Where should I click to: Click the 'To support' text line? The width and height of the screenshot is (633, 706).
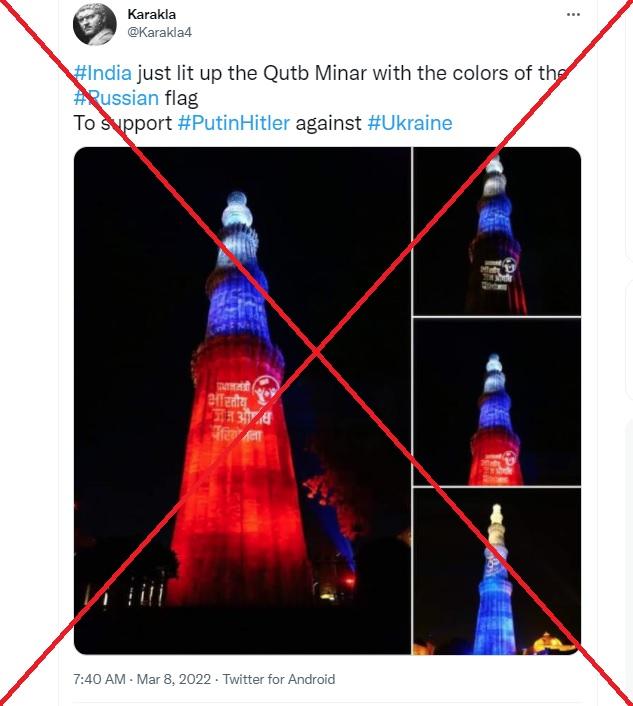[x=122, y=123]
